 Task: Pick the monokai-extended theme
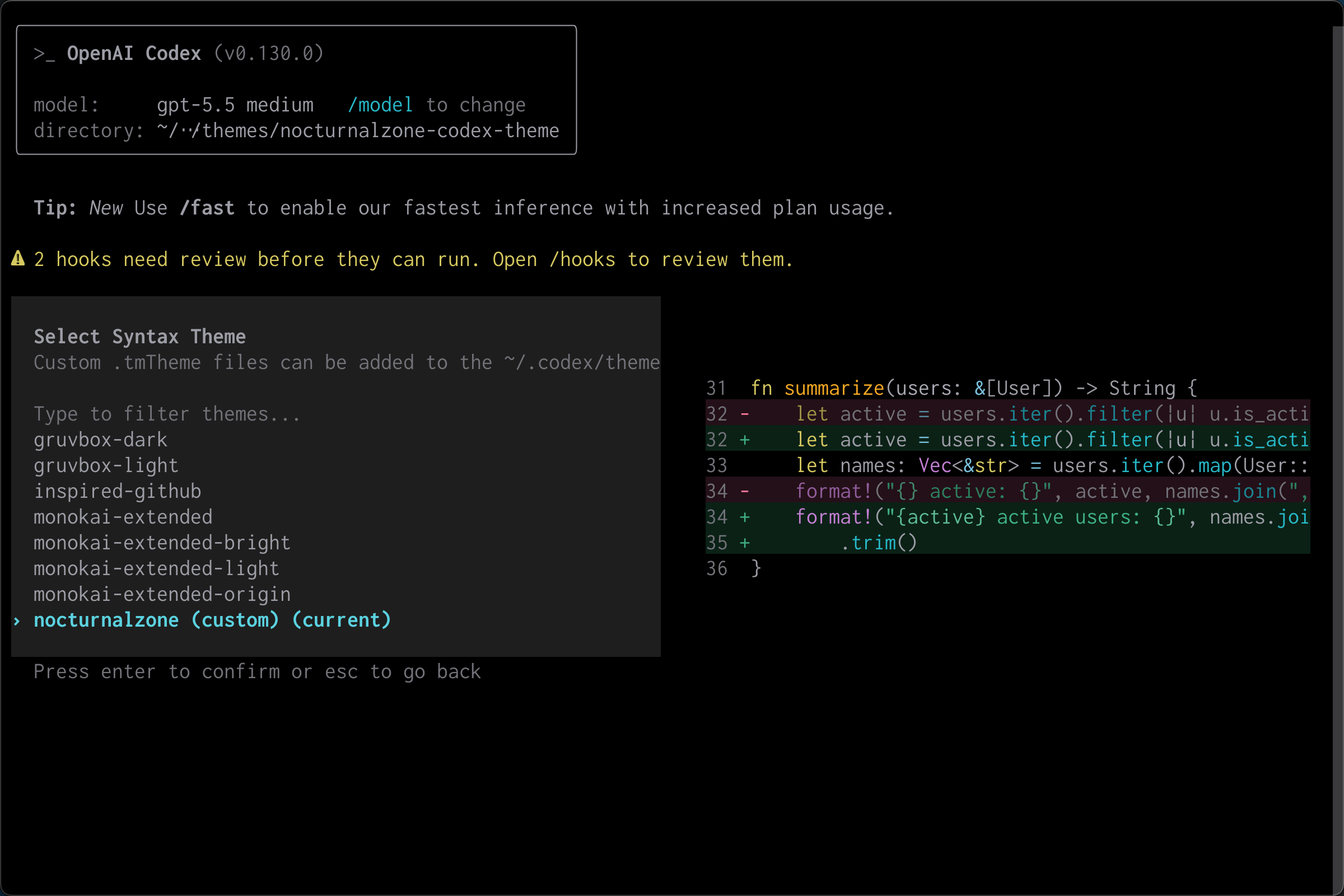coord(123,516)
